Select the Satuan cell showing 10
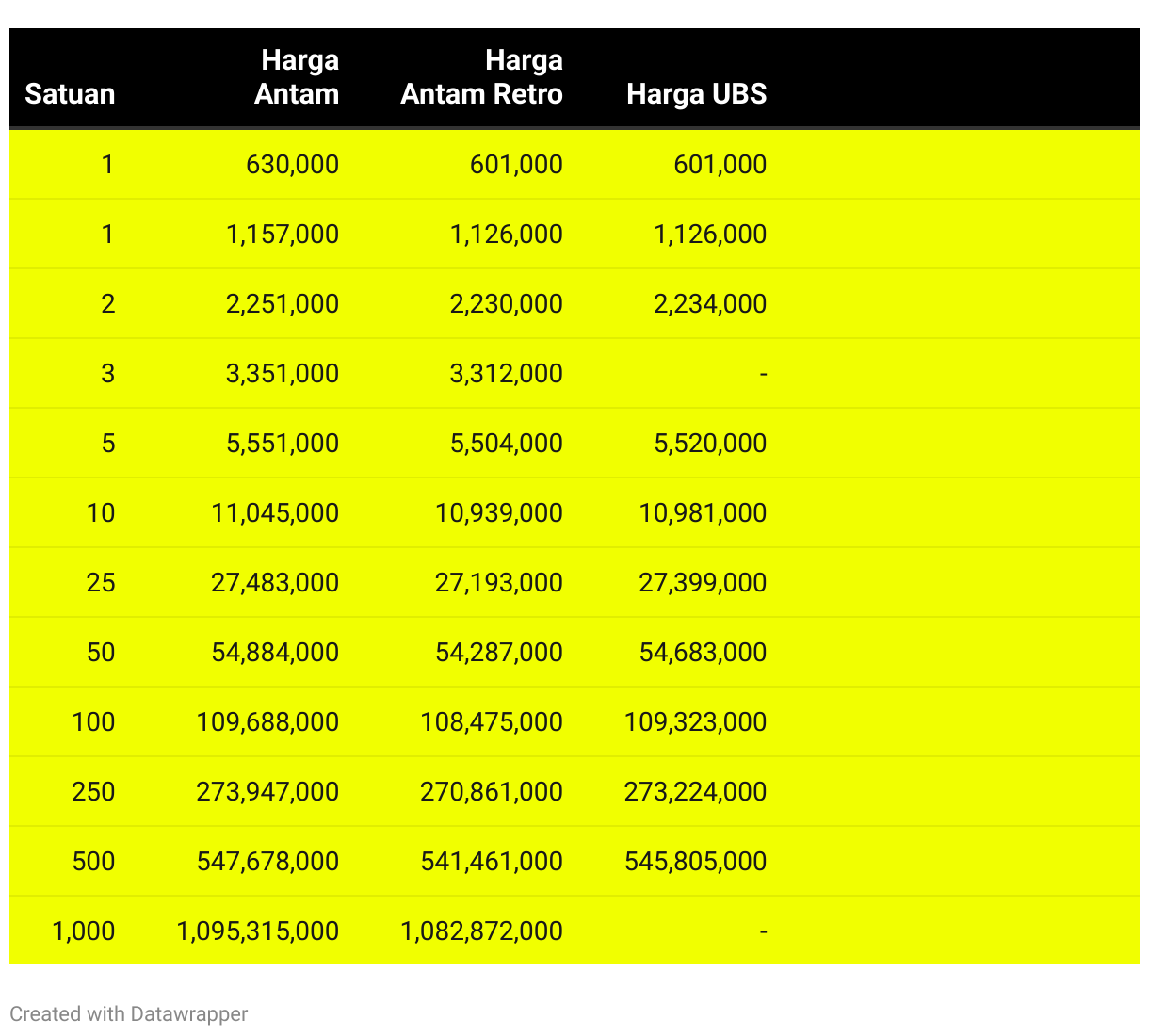 coord(101,513)
